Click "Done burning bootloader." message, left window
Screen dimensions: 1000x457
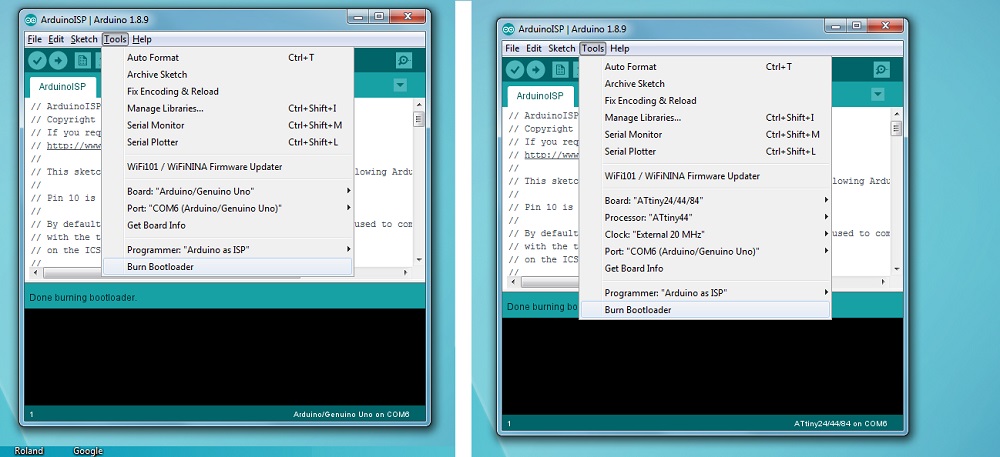pyautogui.click(x=83, y=298)
